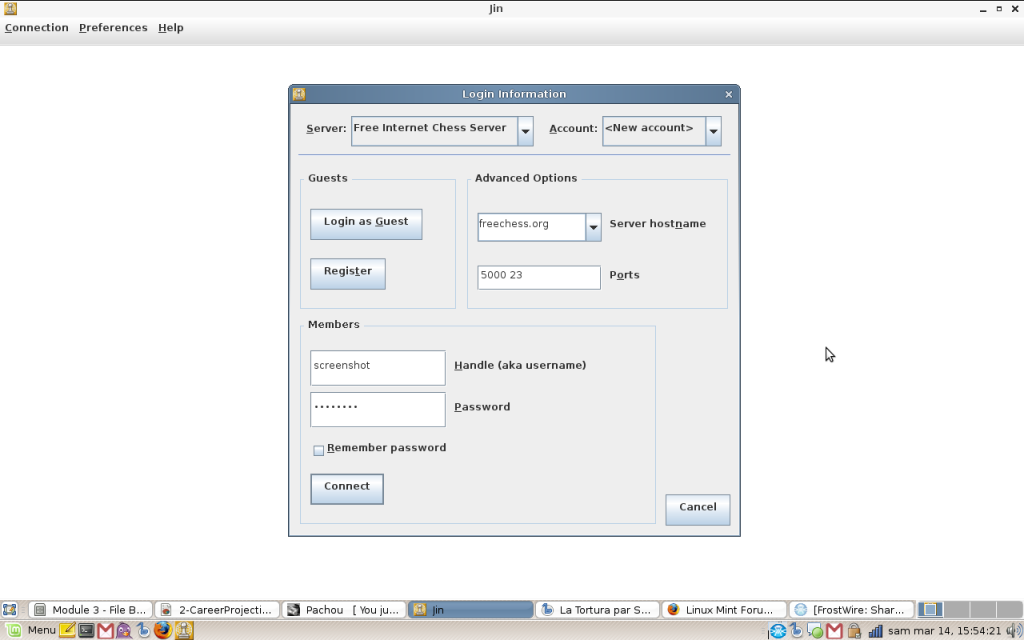Click the Ports input field

[x=539, y=278]
